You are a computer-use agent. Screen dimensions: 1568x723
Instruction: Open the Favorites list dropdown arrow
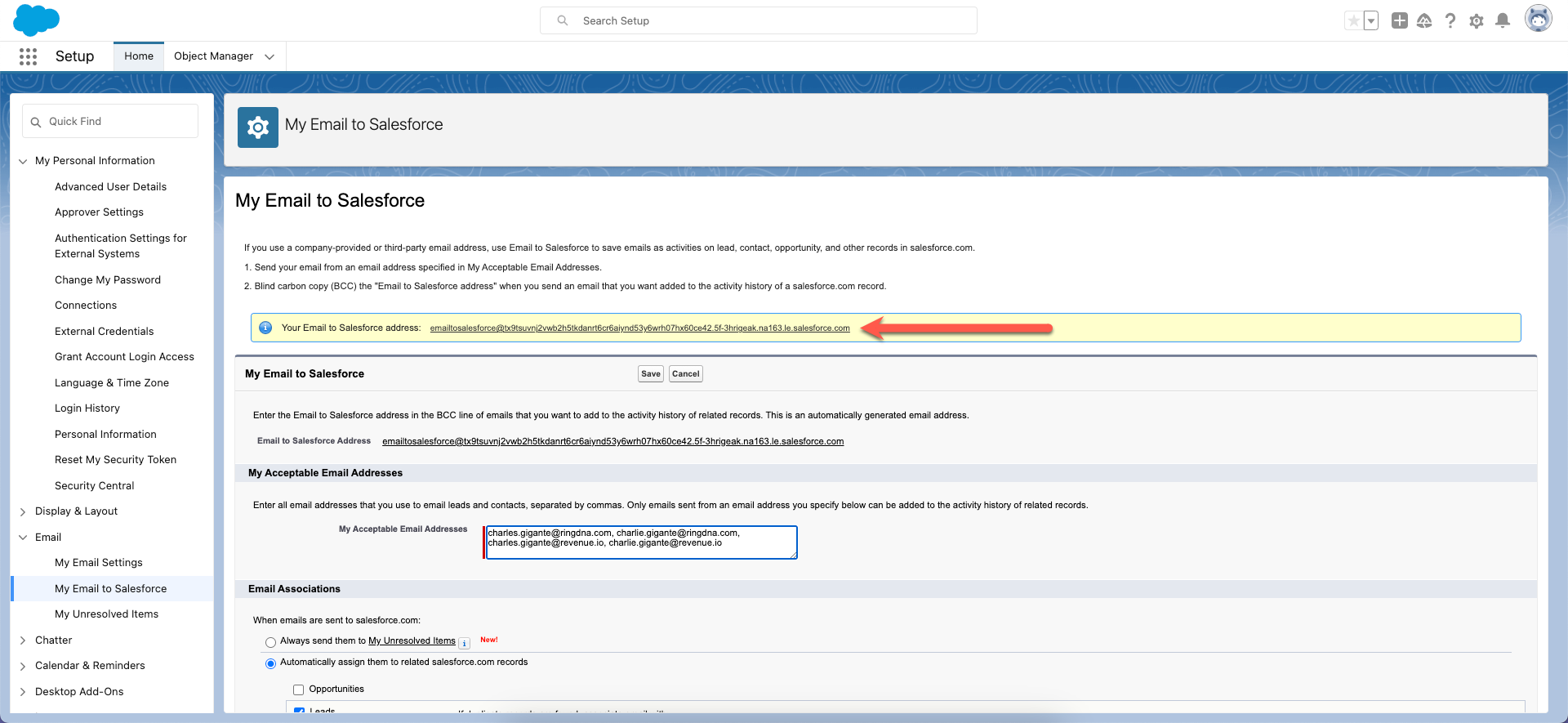pos(1371,21)
